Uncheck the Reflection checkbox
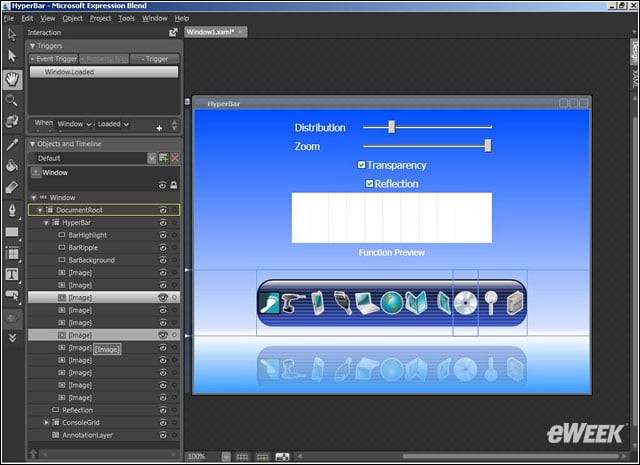Viewport: 640px width, 465px height. pyautogui.click(x=370, y=184)
